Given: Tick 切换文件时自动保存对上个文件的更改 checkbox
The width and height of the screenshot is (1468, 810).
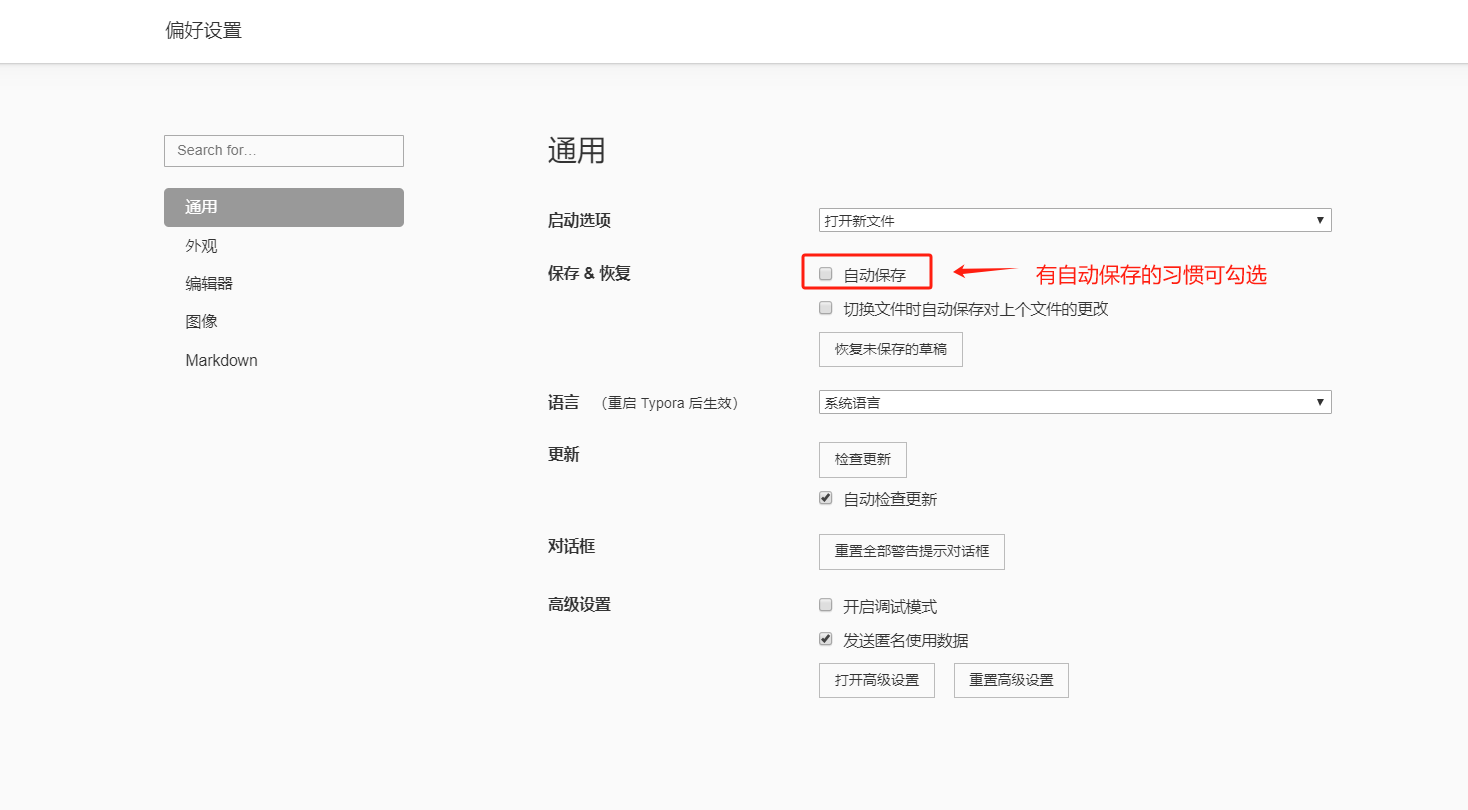Looking at the screenshot, I should [826, 308].
